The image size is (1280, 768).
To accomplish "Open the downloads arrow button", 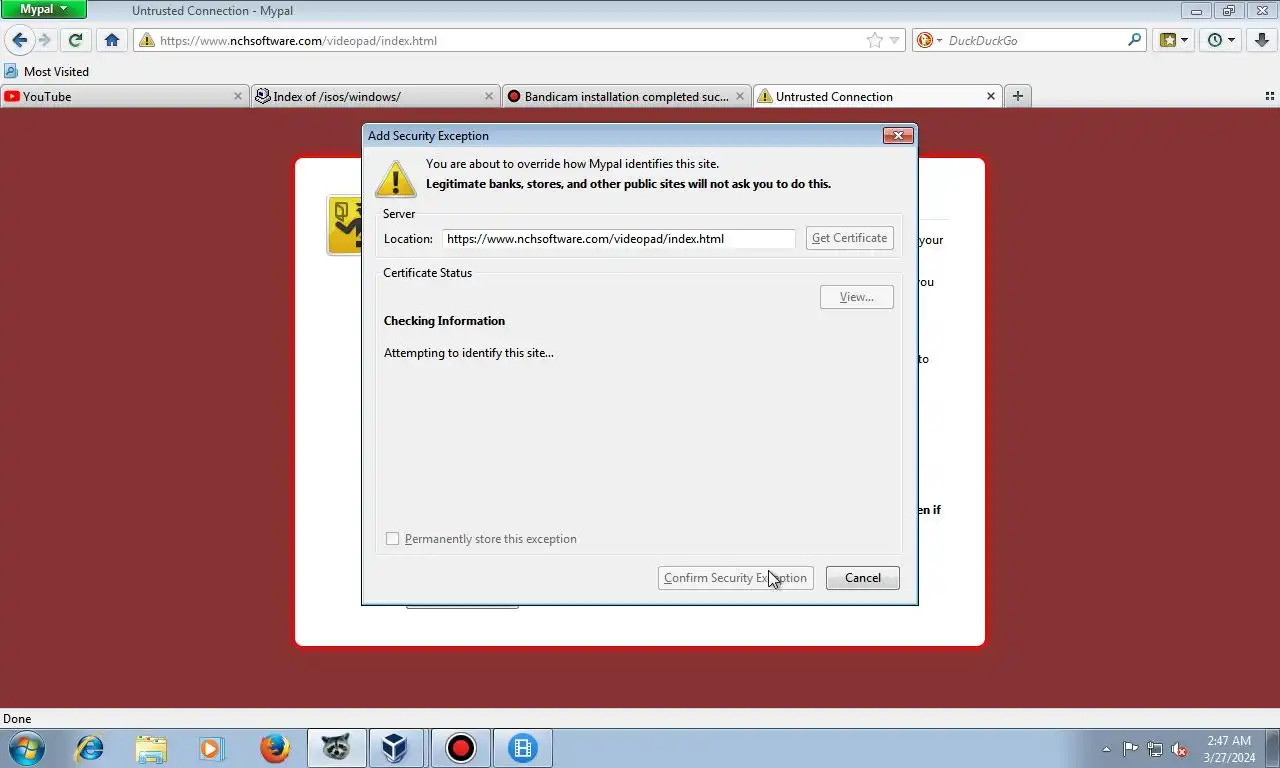I will point(1262,40).
